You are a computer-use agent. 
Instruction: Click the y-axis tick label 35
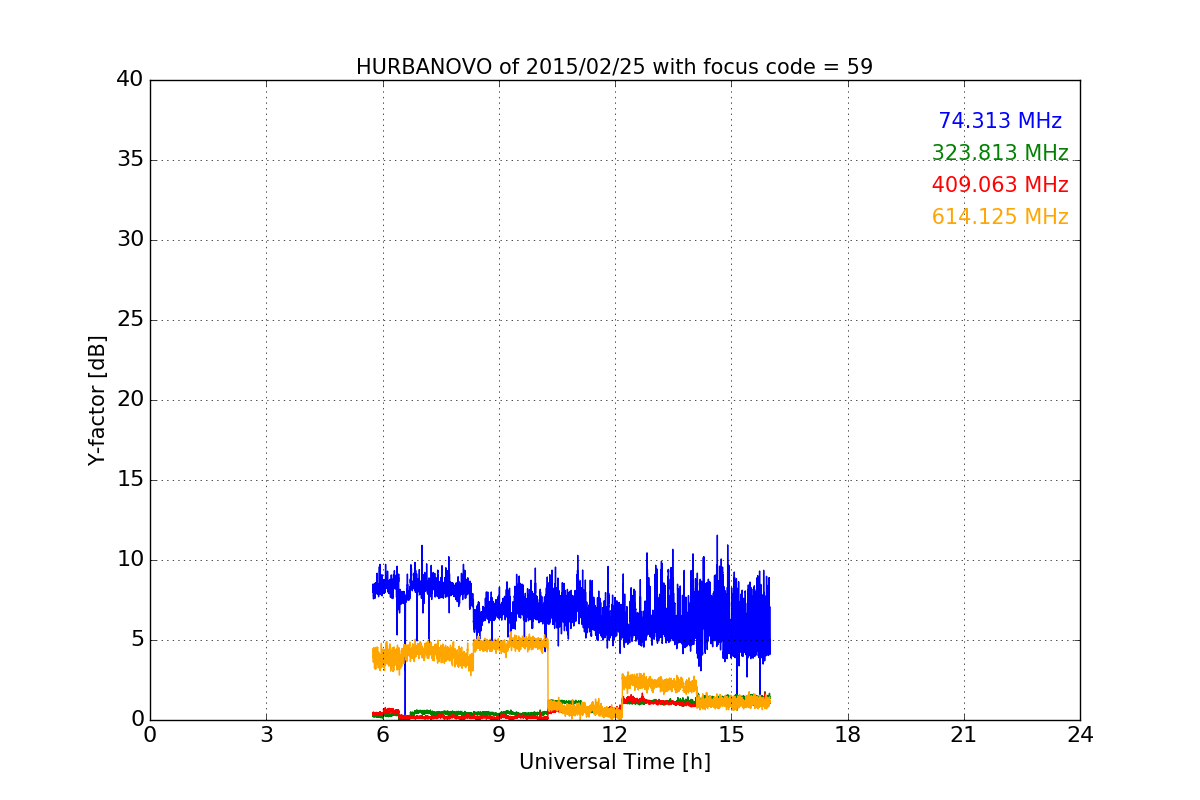(x=130, y=160)
